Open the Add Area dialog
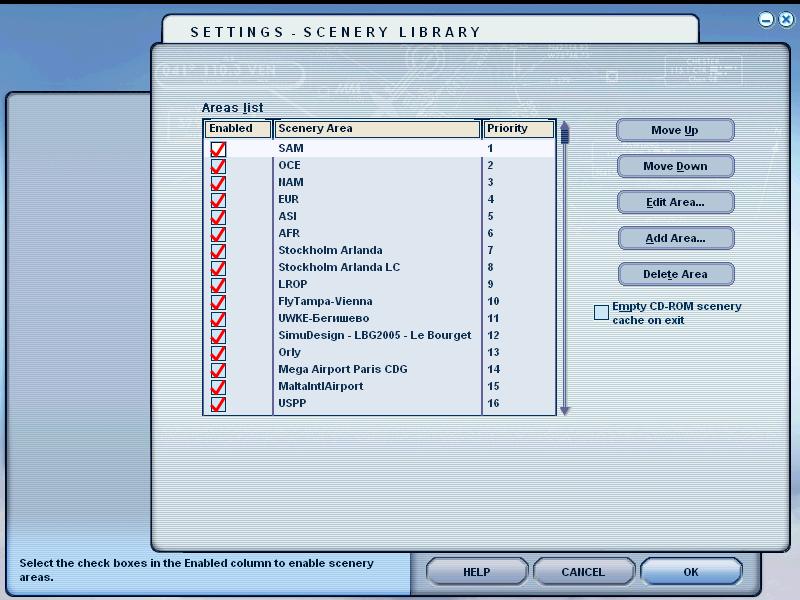 (x=676, y=238)
